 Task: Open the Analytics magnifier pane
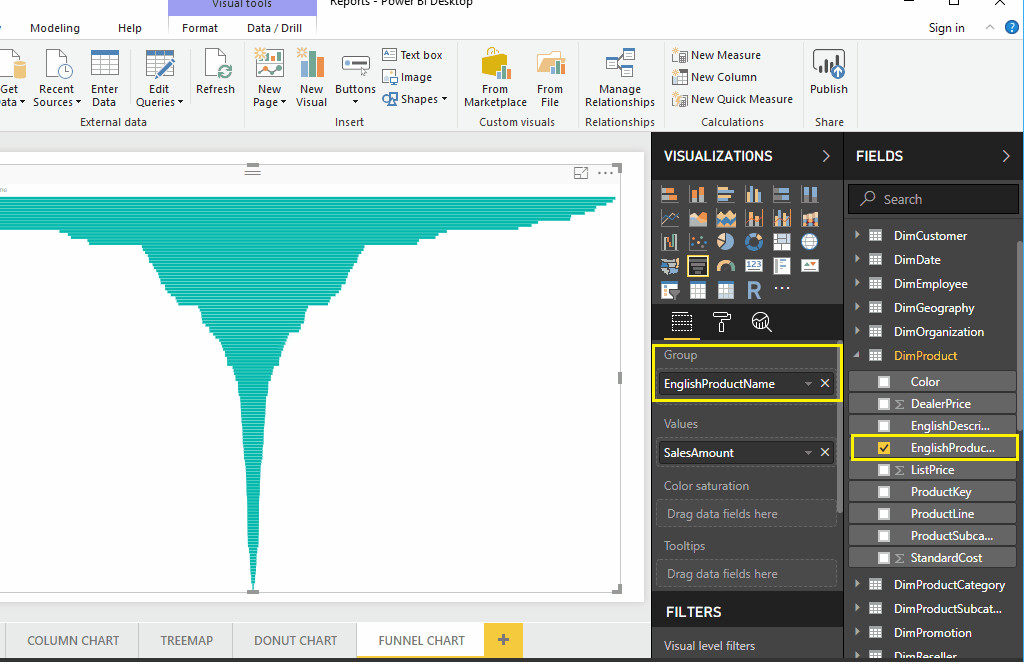point(761,321)
